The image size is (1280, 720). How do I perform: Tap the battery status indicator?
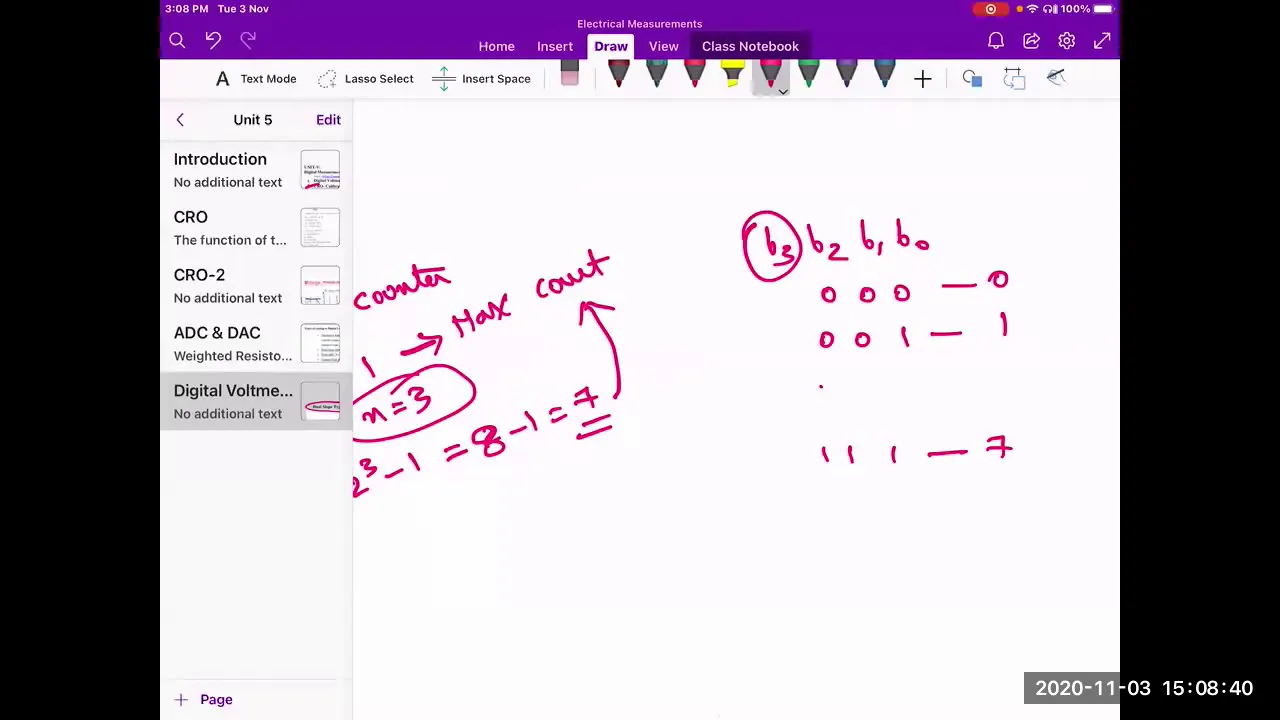(x=1102, y=9)
